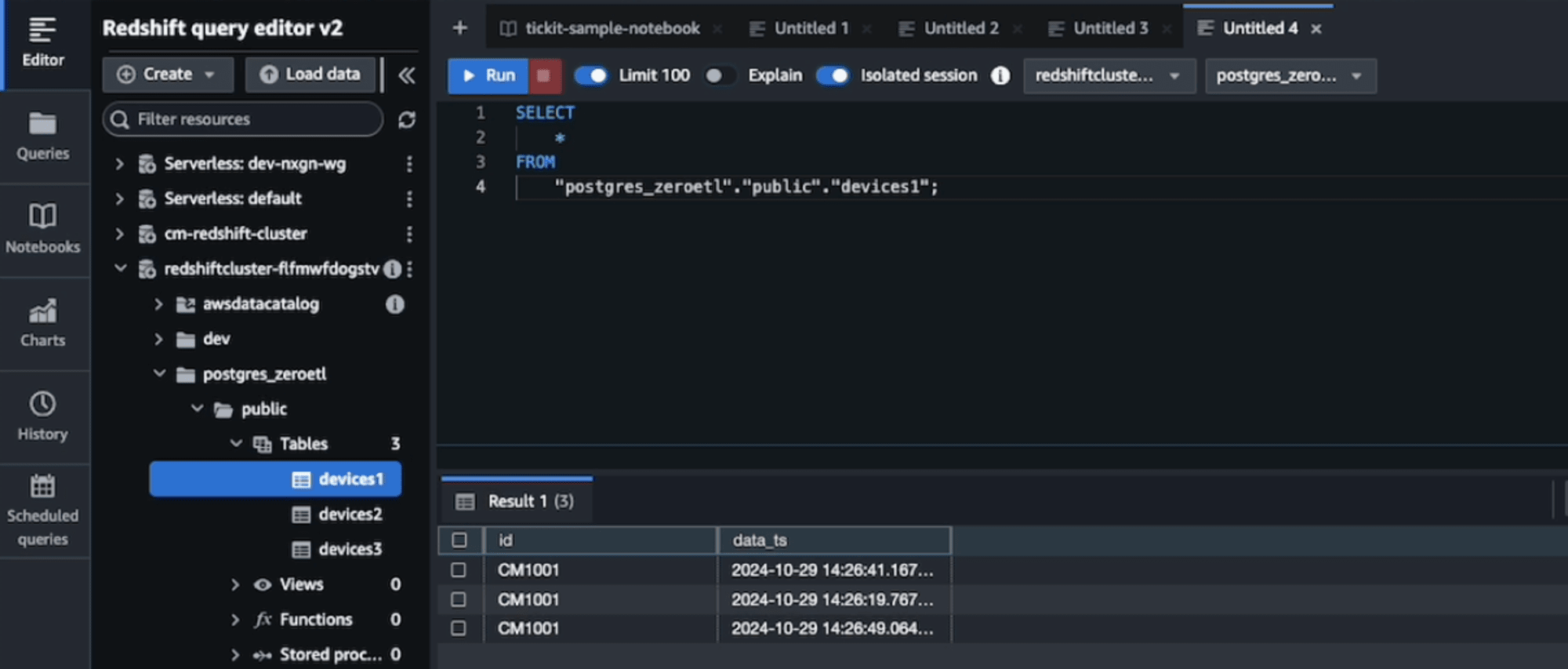
Task: Show info icon for redshiftcluster-flfmwfdogstv
Action: [393, 269]
